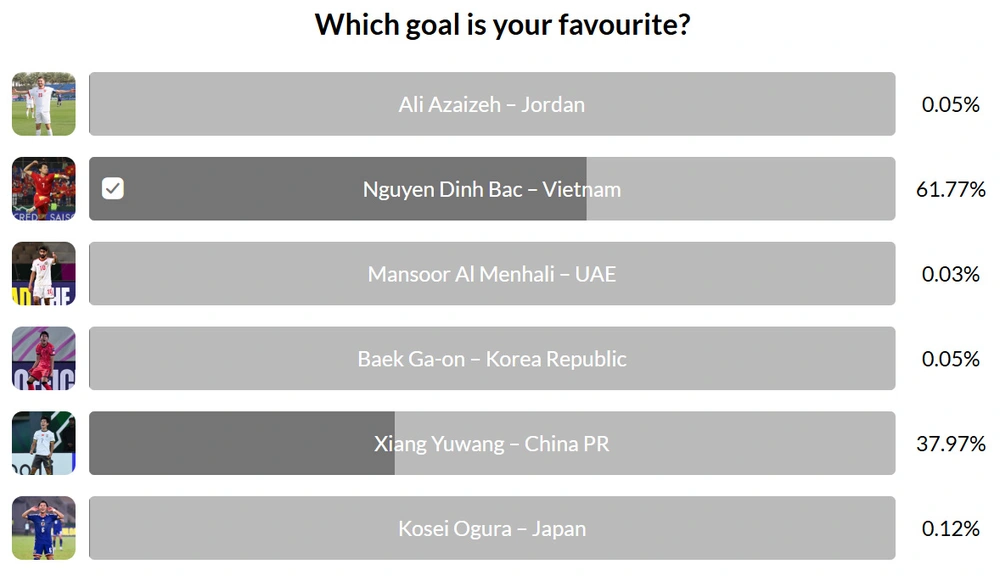The width and height of the screenshot is (1000, 581).
Task: Vote for Ali Azaizeh – Jordan
Action: pyautogui.click(x=491, y=104)
